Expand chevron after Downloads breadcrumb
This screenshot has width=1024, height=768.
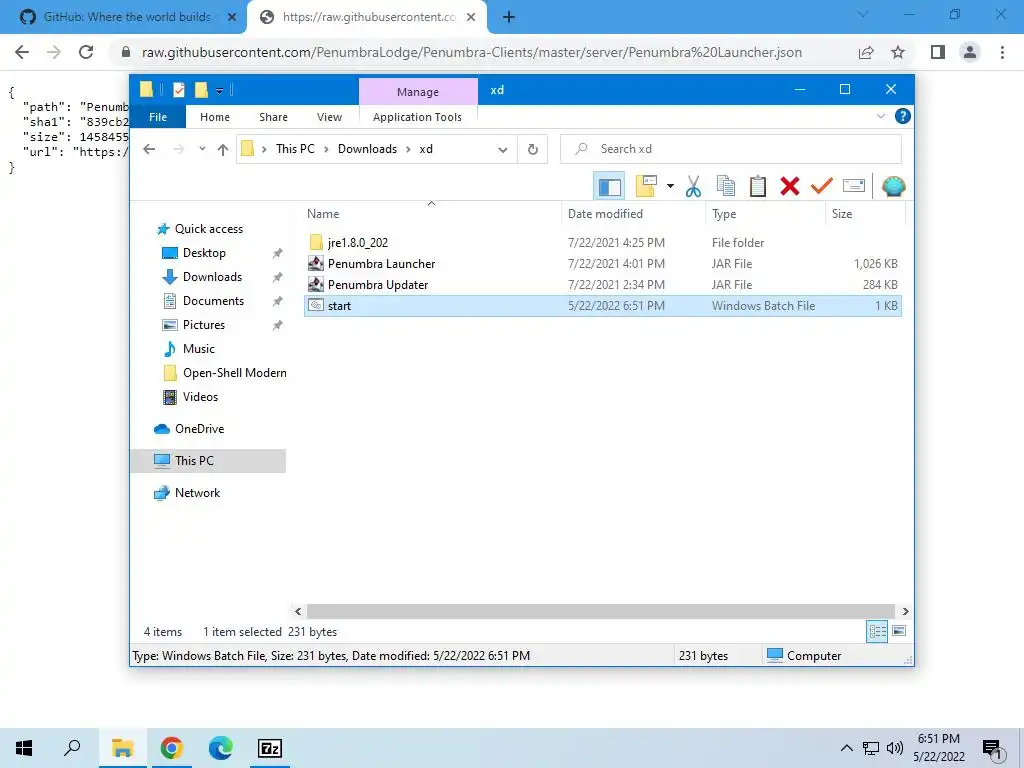[x=408, y=150]
